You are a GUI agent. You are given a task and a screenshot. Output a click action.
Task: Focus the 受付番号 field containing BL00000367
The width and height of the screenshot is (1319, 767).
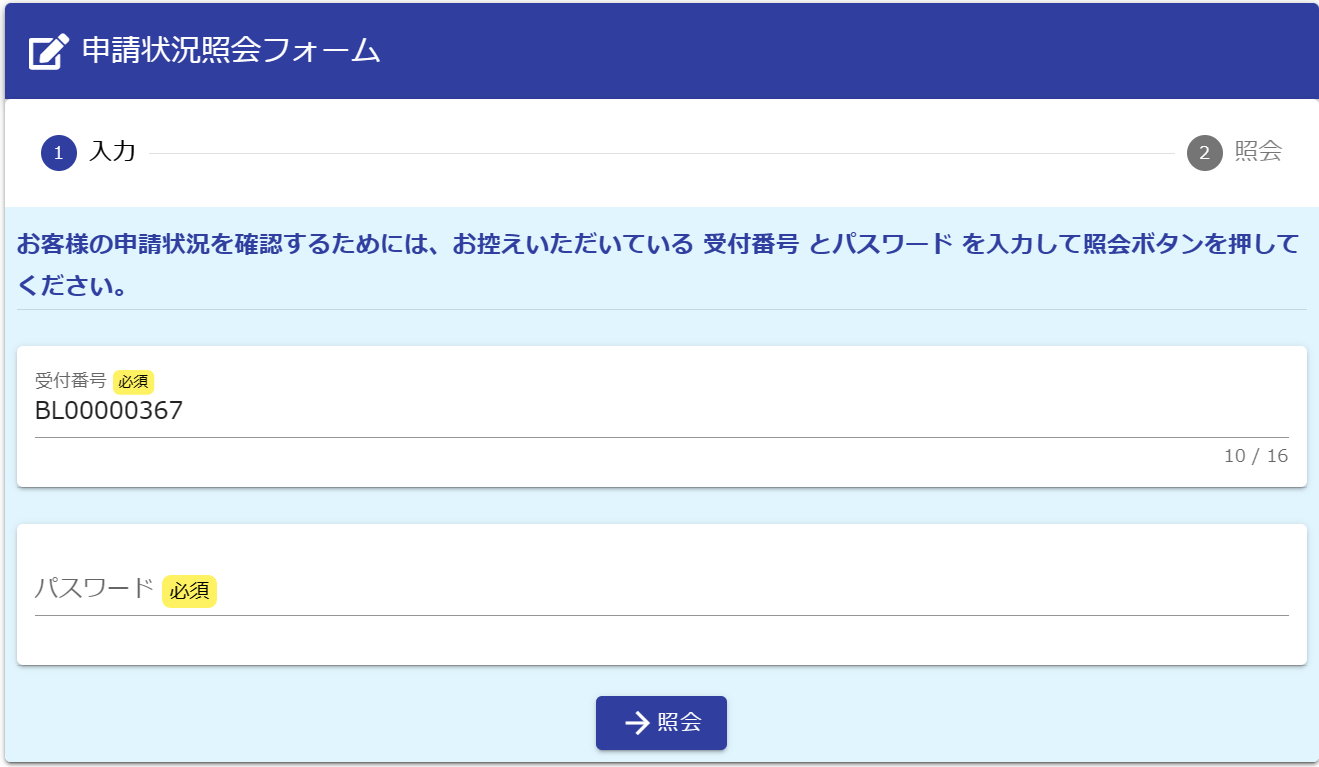coord(661,411)
